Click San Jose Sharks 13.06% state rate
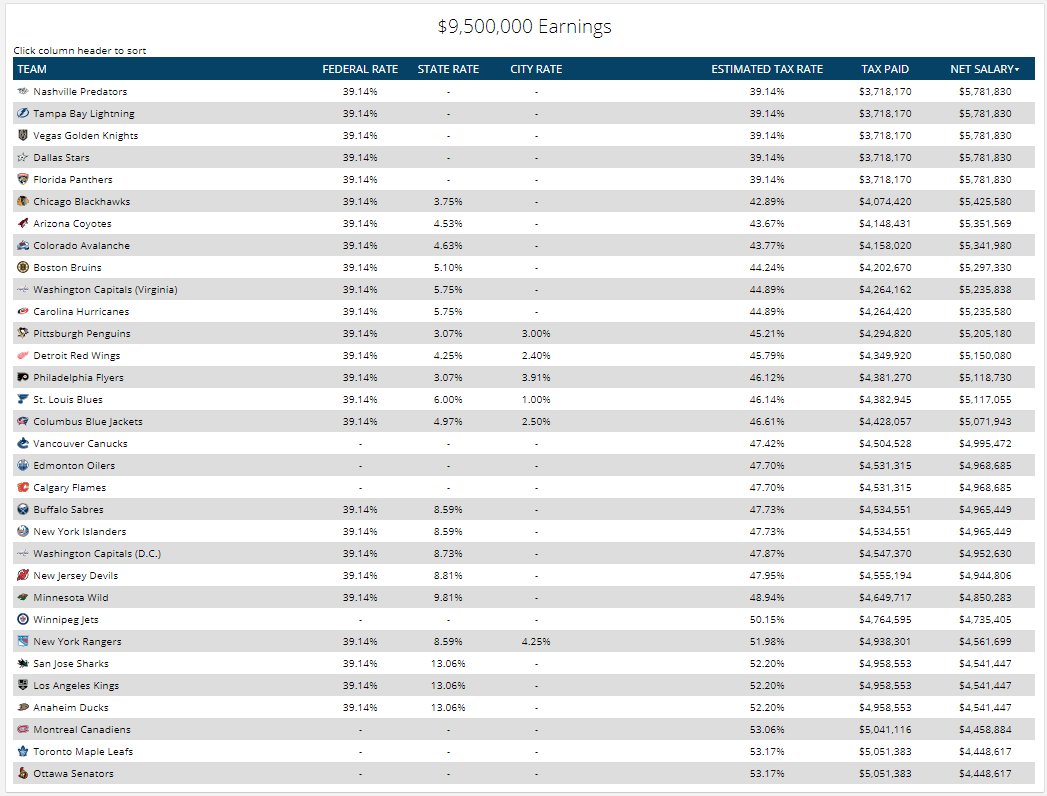This screenshot has width=1047, height=796. pos(448,663)
